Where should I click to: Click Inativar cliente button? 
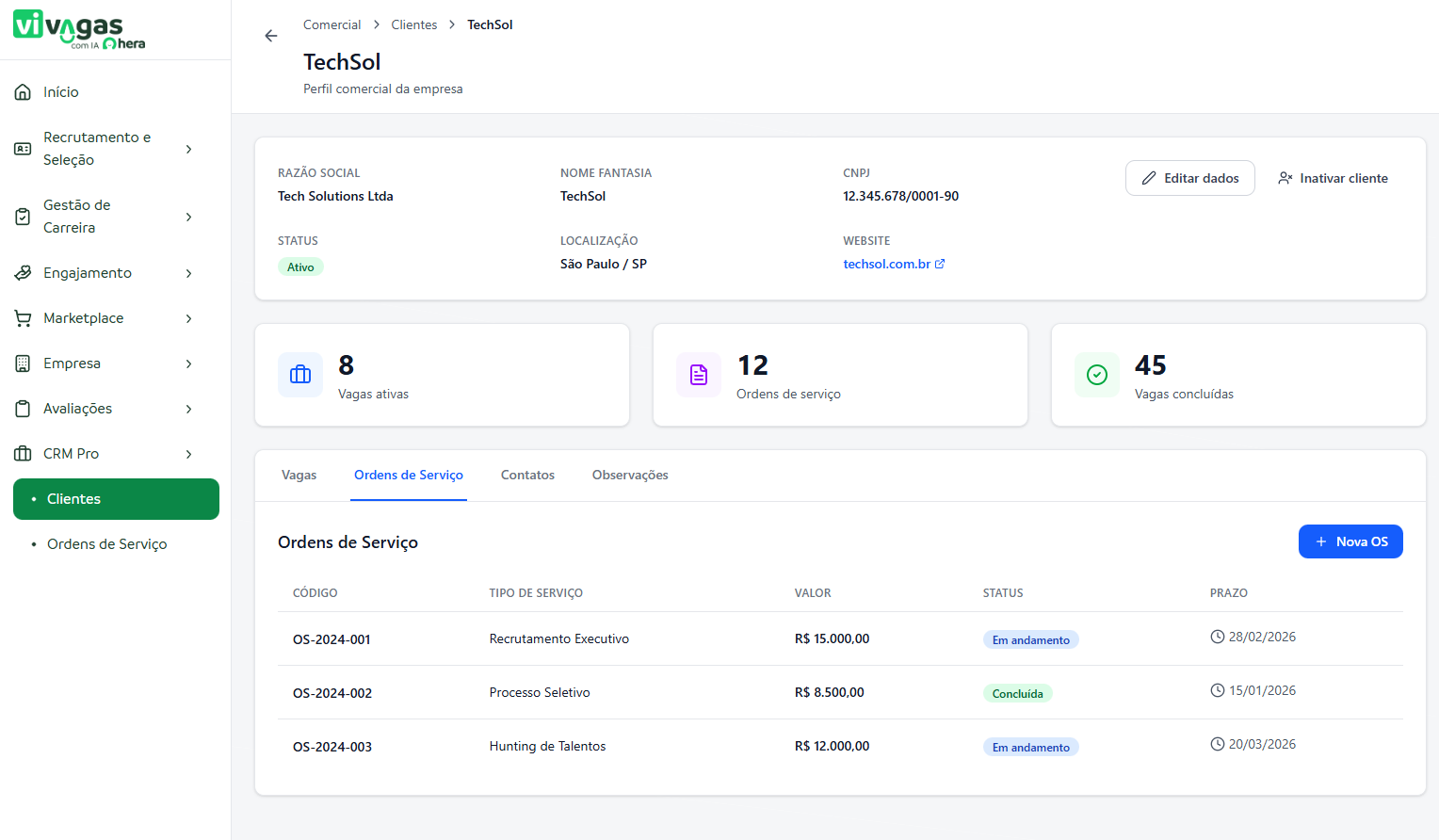point(1333,178)
